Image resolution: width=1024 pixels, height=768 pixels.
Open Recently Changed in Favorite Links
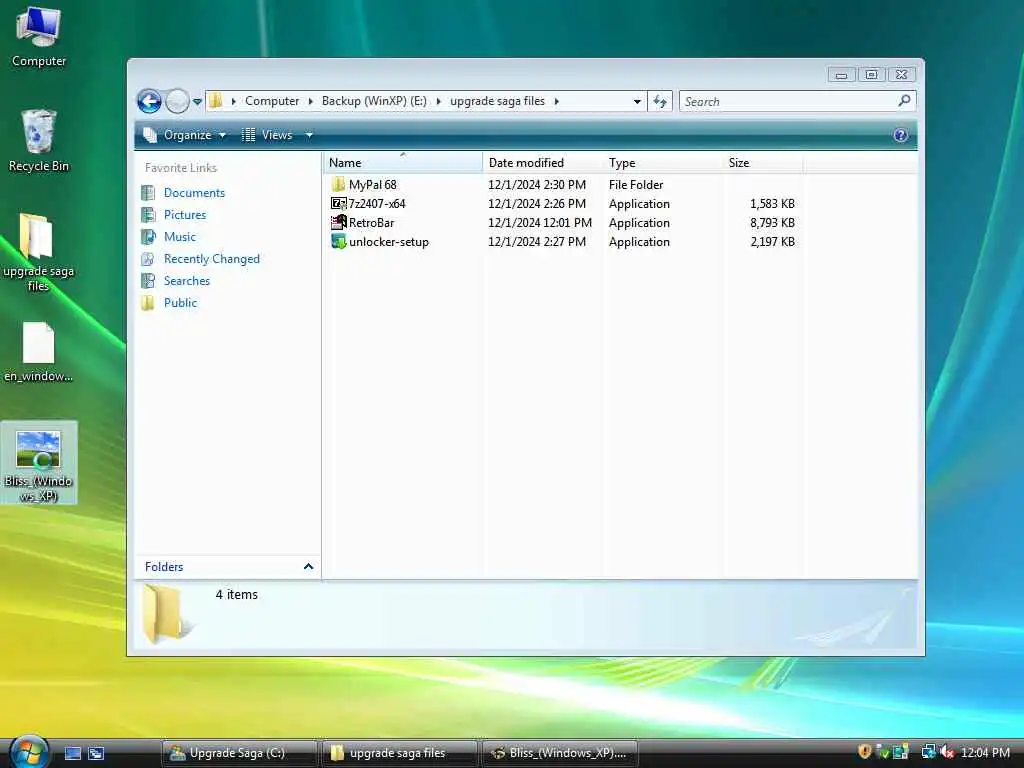coord(212,259)
